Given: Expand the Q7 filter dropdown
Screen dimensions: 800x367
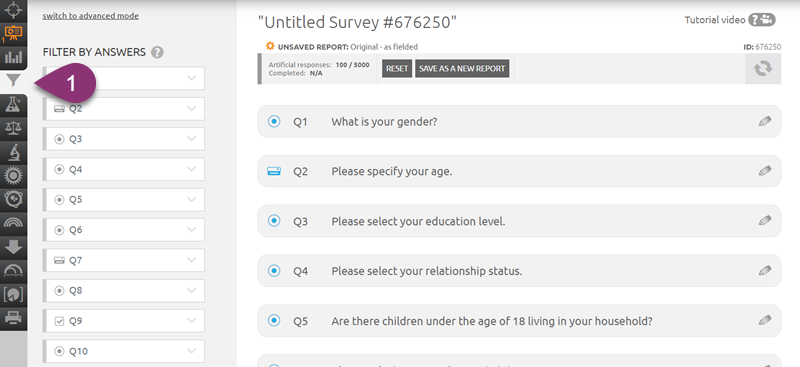Looking at the screenshot, I should [x=192, y=260].
